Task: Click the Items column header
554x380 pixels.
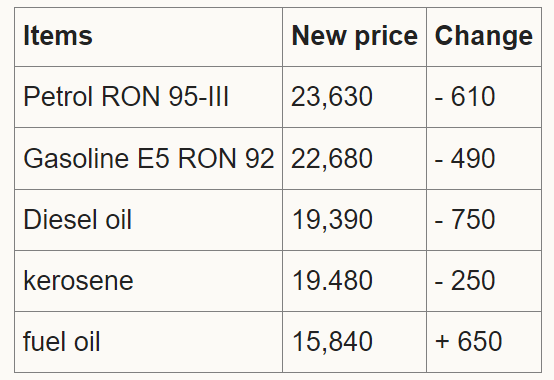Action: click(148, 37)
